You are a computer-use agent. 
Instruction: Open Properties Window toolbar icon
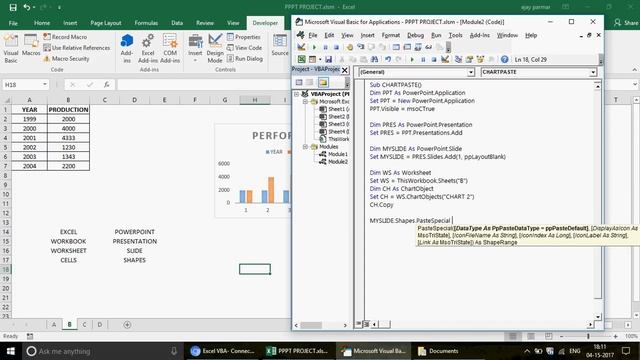pyautogui.click(x=469, y=60)
